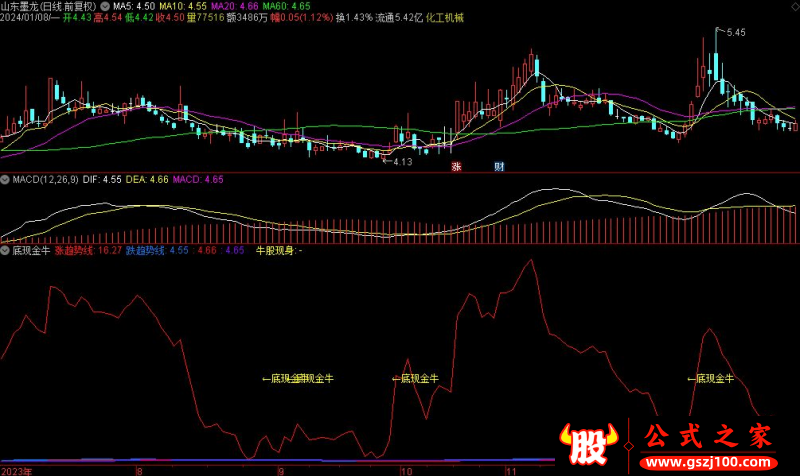Click the circular icon before the MACD label

[x=5, y=180]
